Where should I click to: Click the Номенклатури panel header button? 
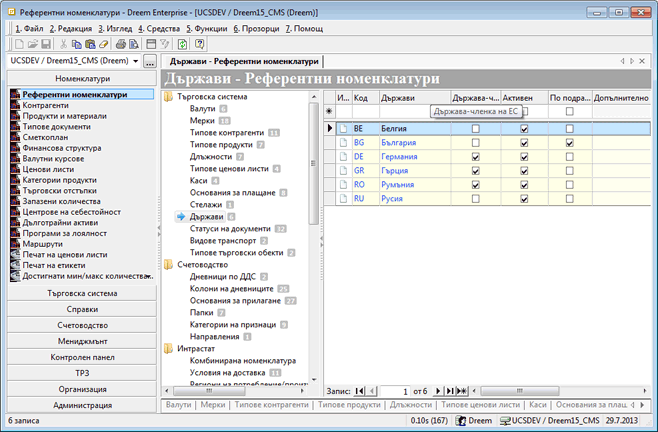[x=82, y=79]
